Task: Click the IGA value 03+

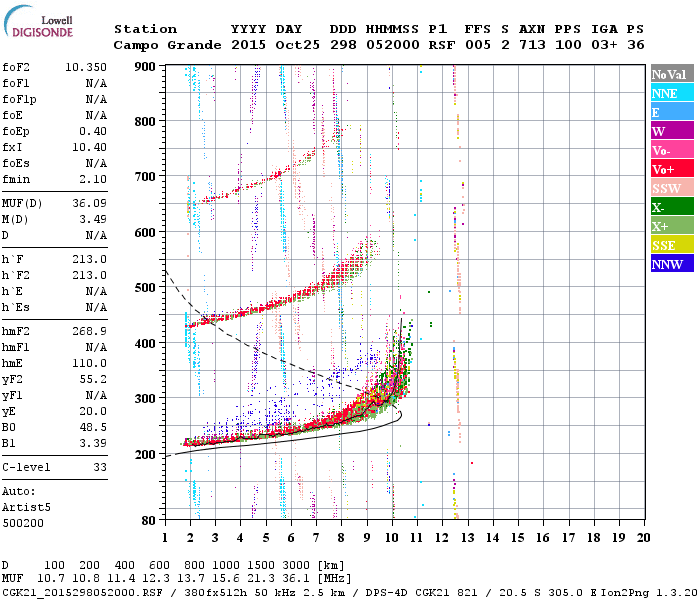Action: (604, 45)
